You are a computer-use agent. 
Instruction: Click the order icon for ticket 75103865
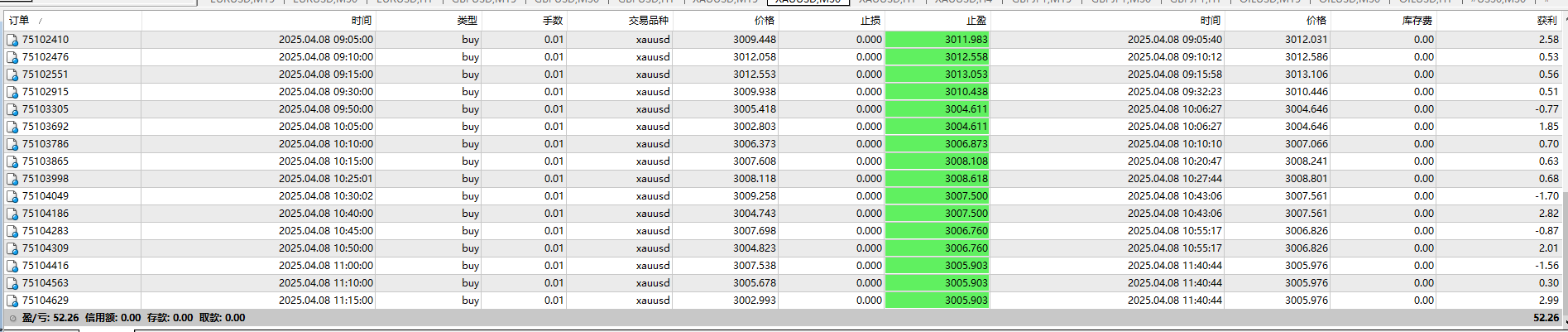point(12,161)
